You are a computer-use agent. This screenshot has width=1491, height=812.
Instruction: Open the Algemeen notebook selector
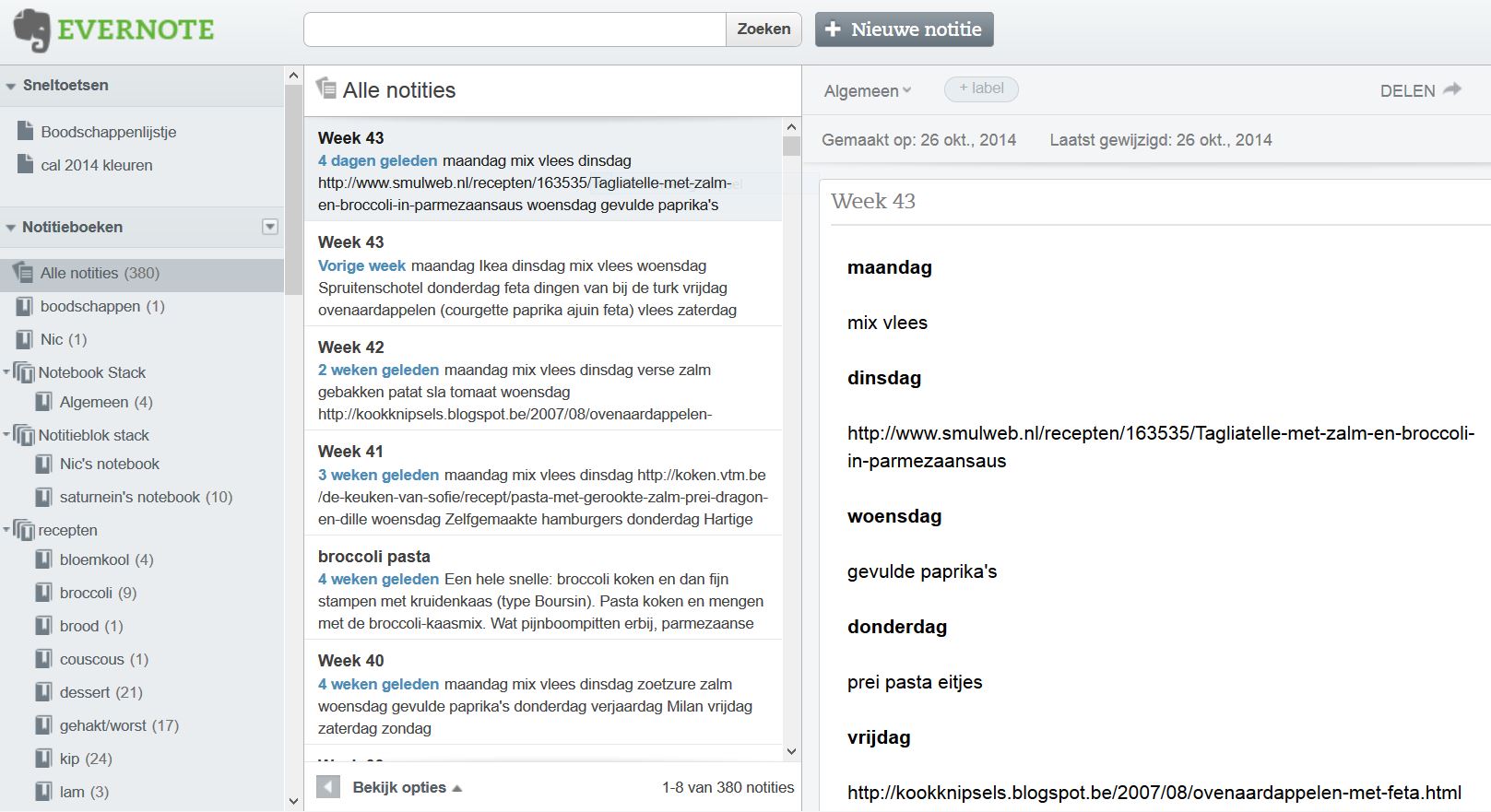[867, 90]
